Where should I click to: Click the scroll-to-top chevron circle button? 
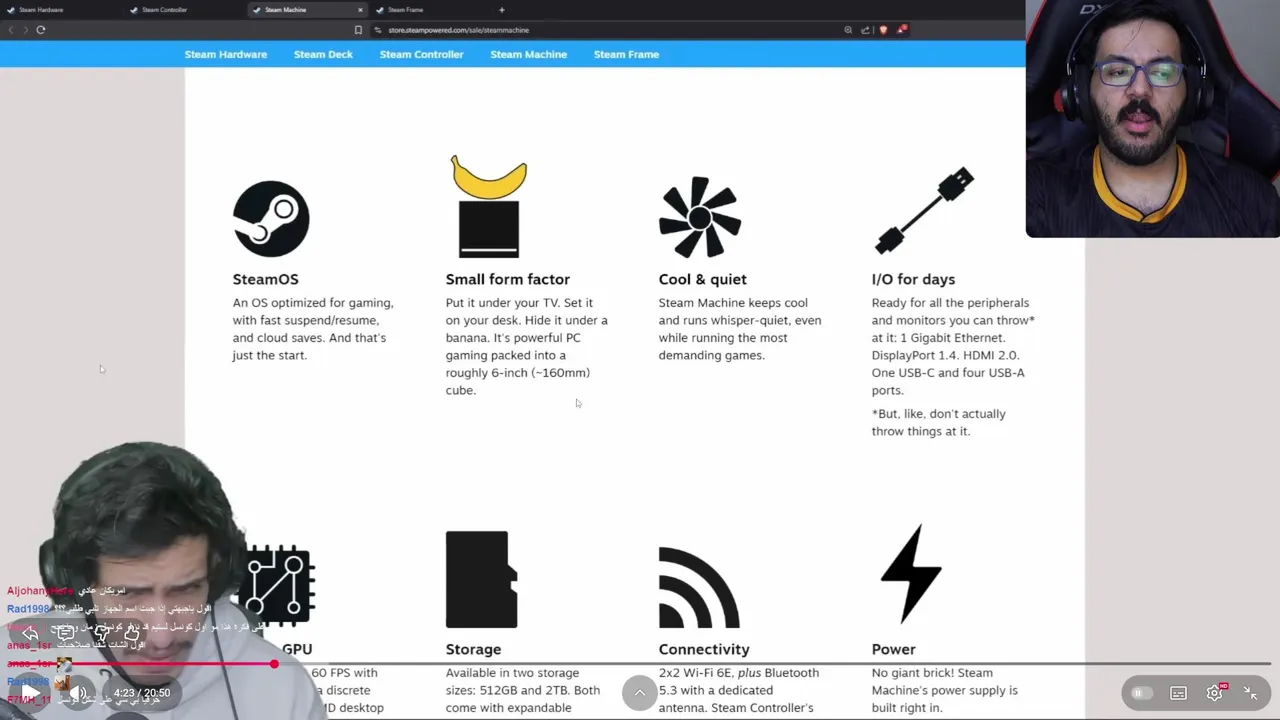[639, 693]
